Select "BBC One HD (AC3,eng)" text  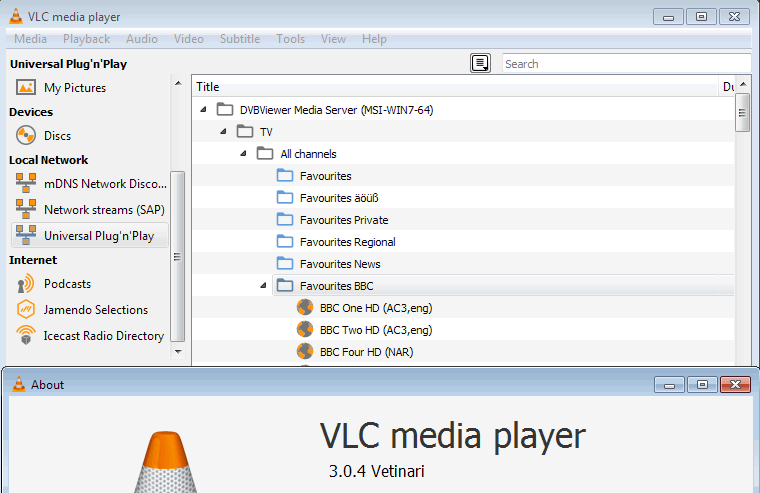[376, 308]
